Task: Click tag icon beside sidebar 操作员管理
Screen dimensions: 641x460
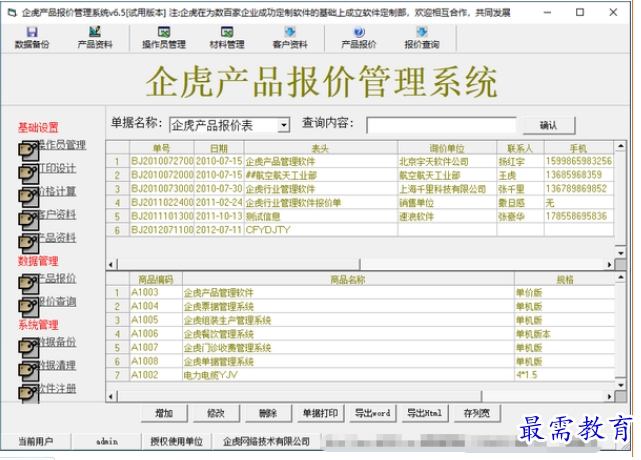Action: point(29,150)
